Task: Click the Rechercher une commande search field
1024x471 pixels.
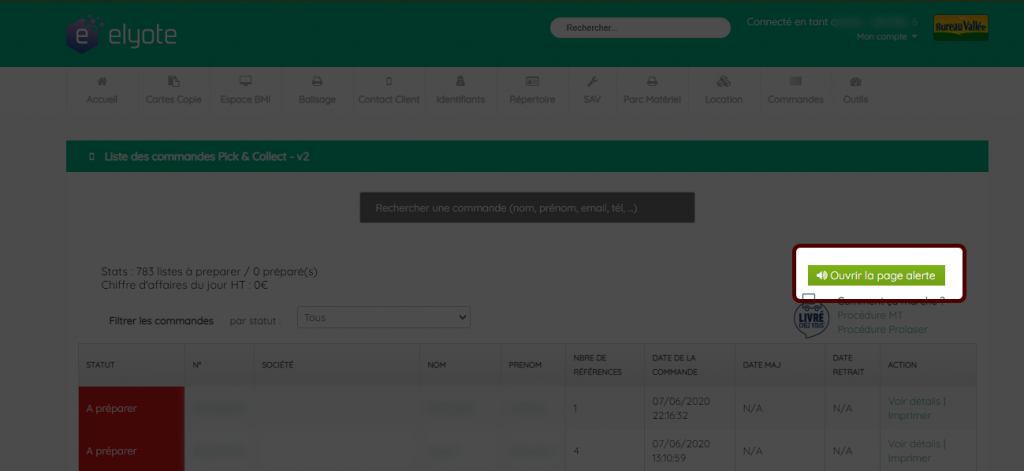Action: [527, 208]
